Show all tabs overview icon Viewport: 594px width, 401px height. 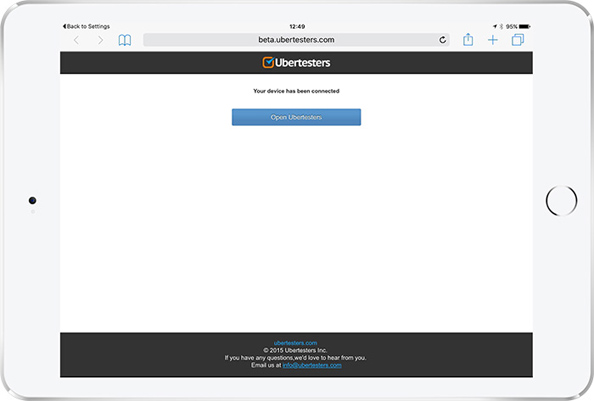click(x=518, y=40)
